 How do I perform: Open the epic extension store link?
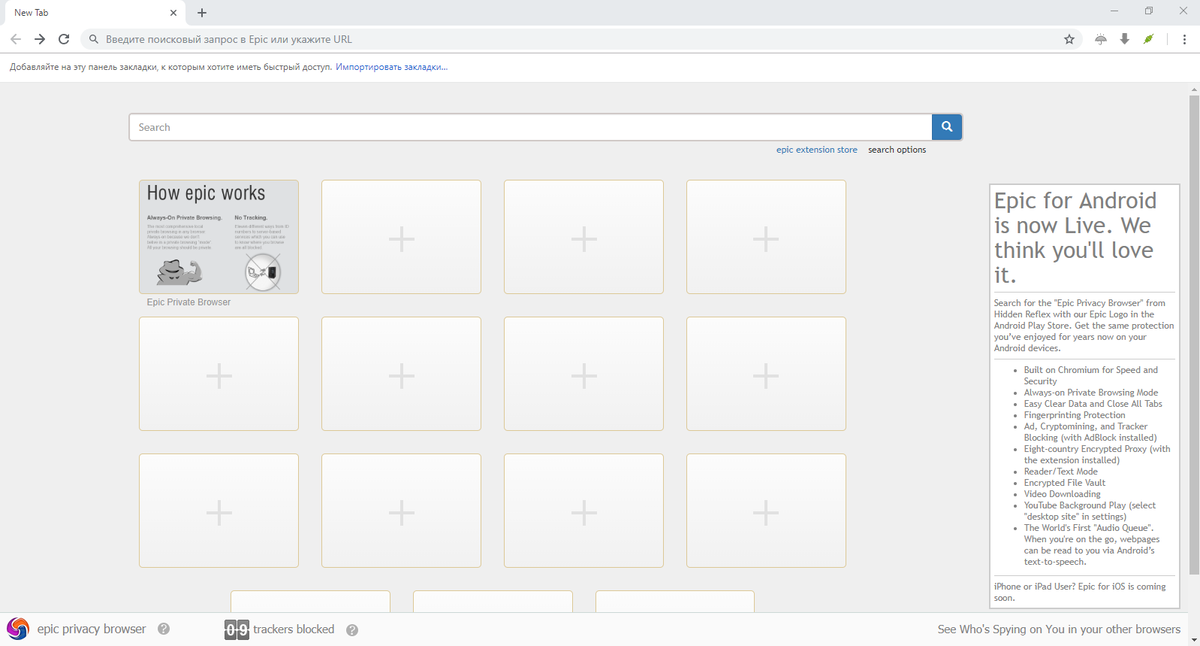click(817, 150)
